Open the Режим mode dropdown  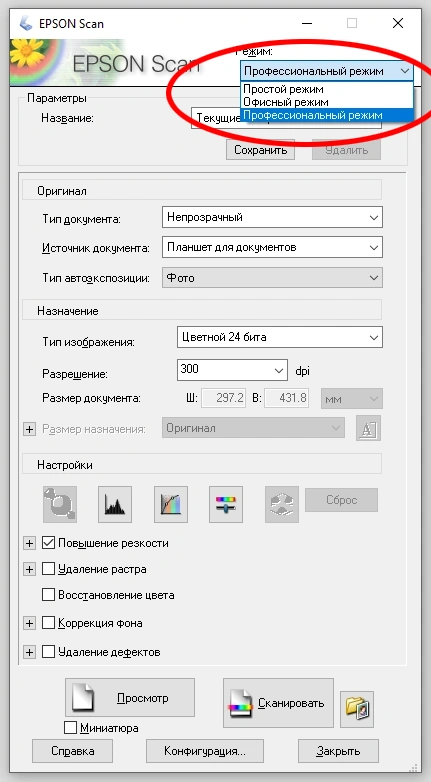point(327,71)
